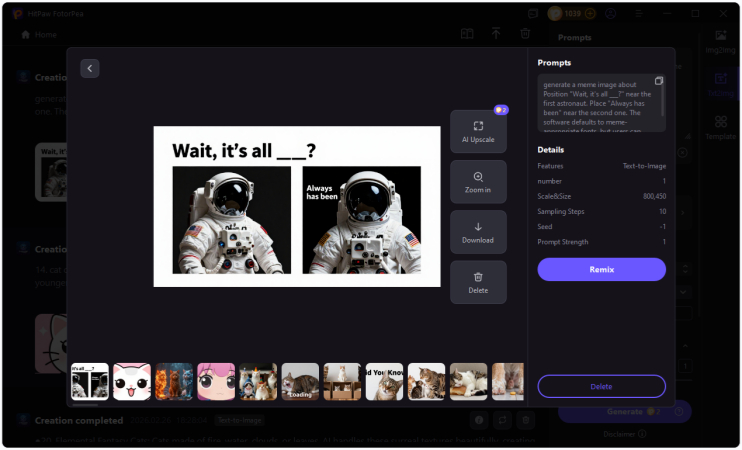Click the coin credits icon in the title bar
The image size is (742, 450).
pos(555,14)
